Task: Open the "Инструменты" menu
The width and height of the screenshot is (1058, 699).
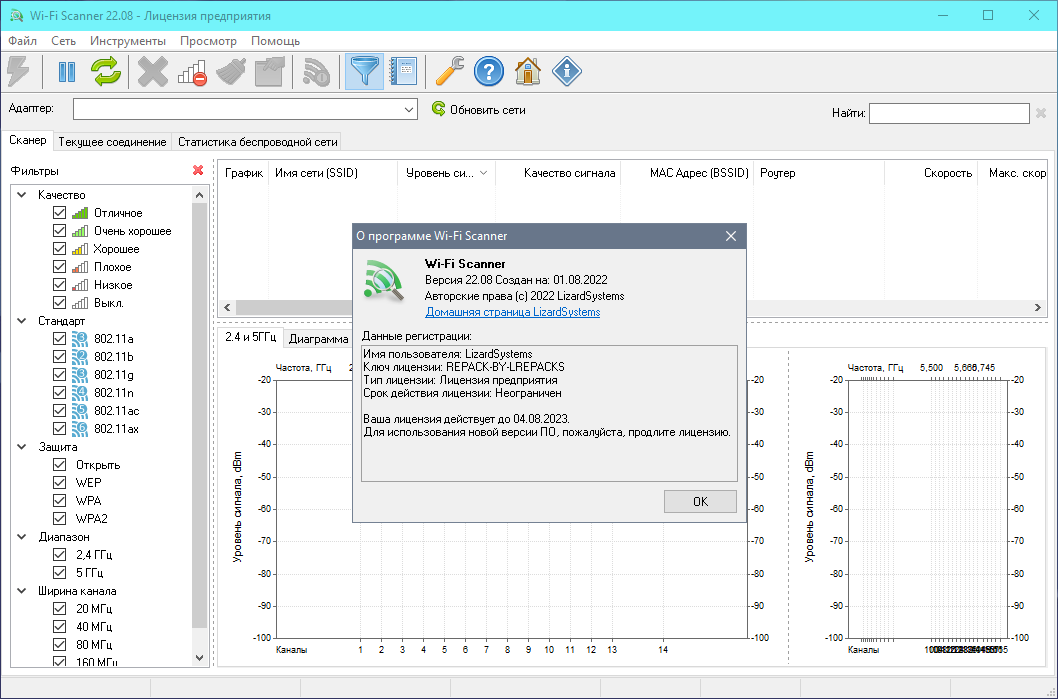Action: 127,41
